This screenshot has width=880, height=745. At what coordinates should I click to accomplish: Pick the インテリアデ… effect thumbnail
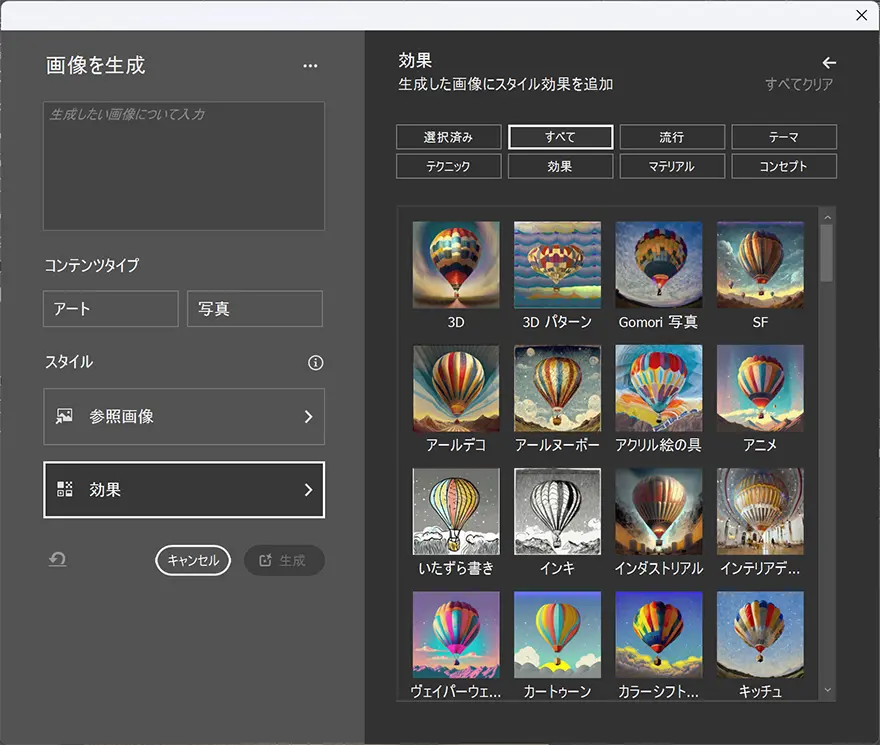(760, 511)
